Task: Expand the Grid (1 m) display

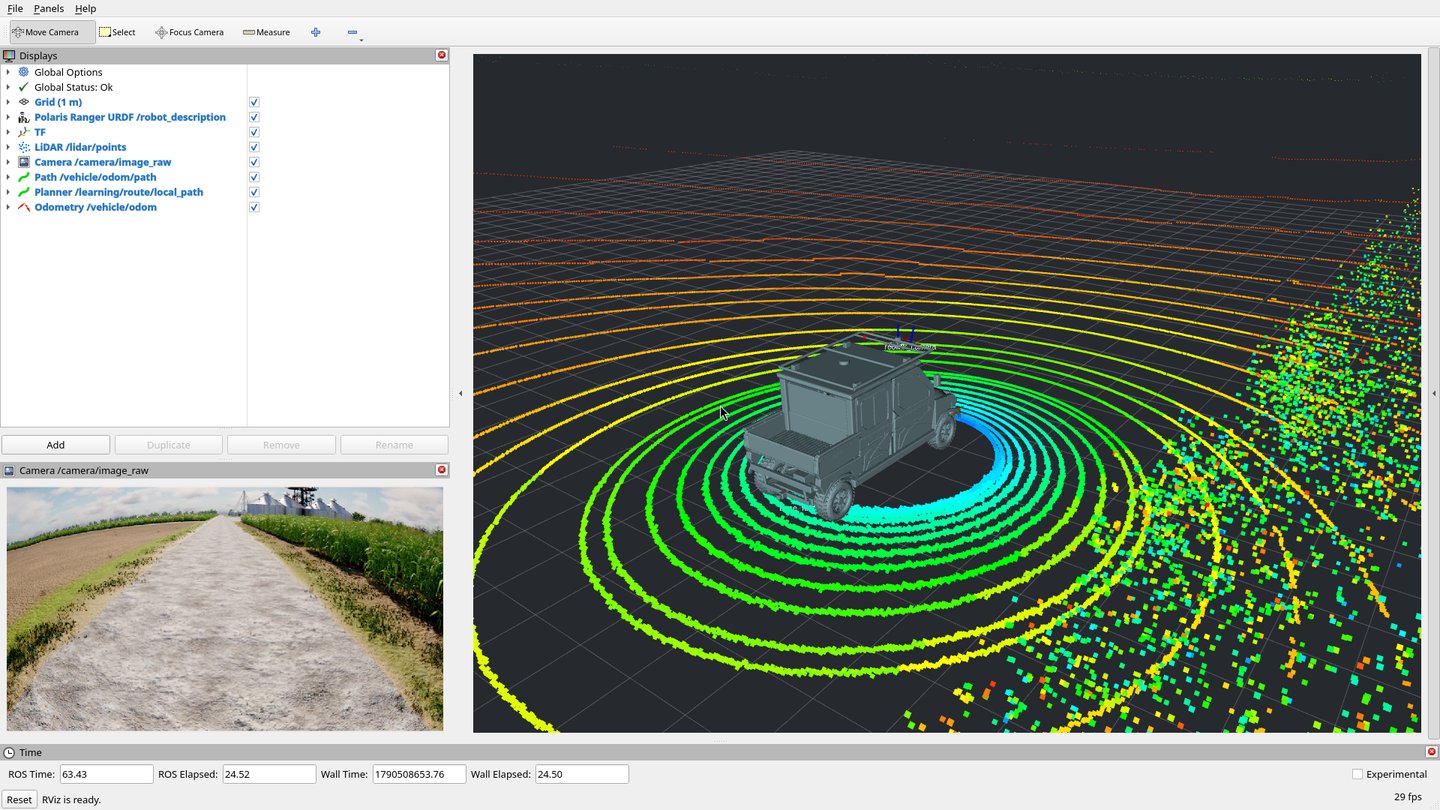Action: tap(8, 102)
